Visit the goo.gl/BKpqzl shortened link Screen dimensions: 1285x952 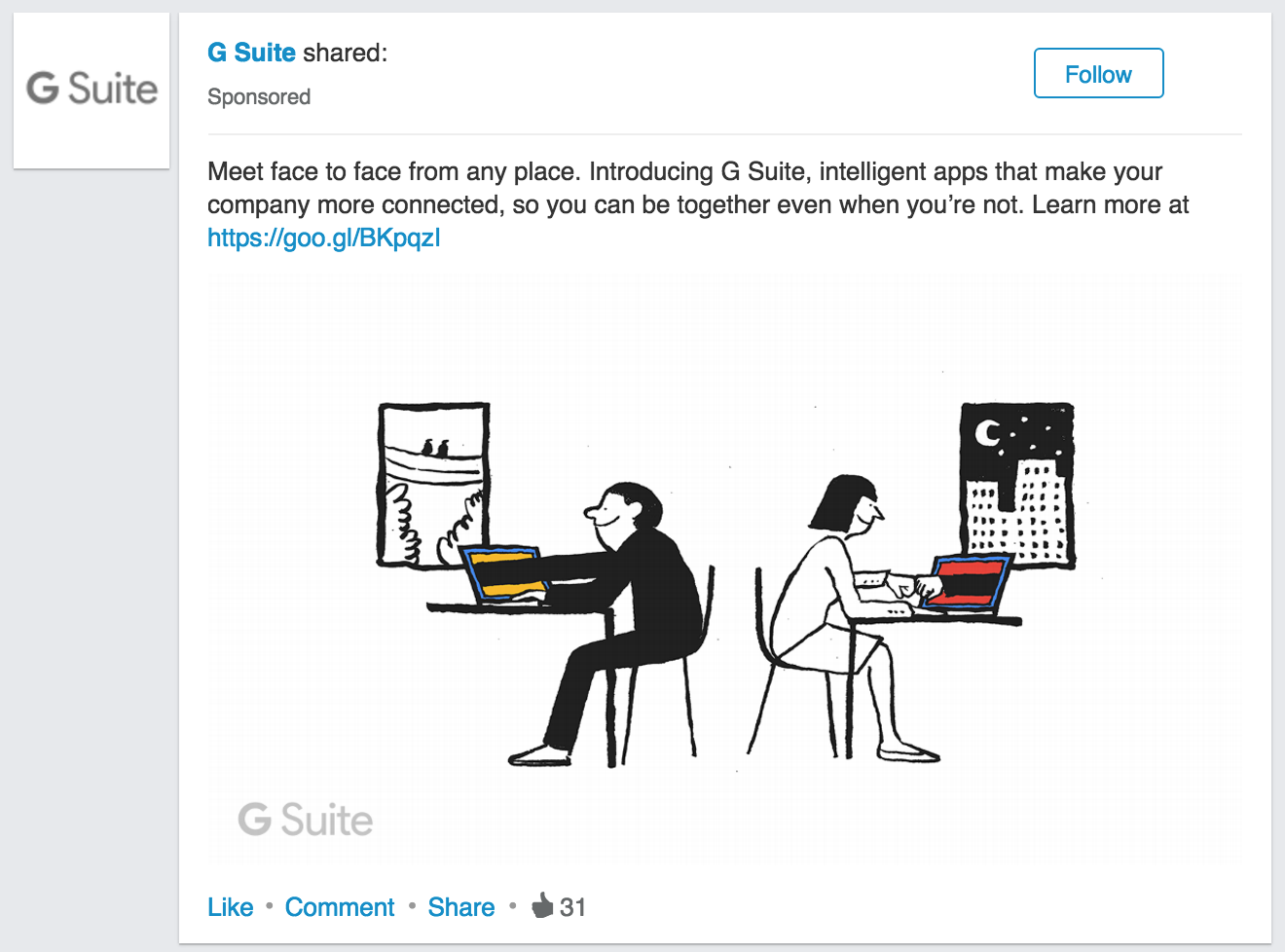click(x=323, y=237)
